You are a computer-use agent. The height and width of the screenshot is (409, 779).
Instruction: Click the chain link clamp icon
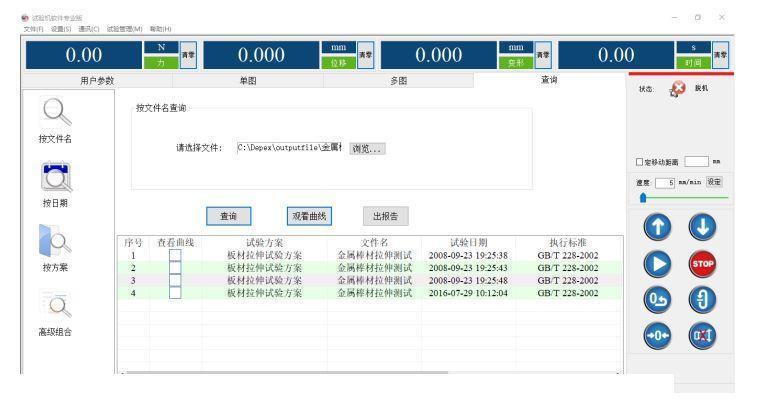click(702, 300)
